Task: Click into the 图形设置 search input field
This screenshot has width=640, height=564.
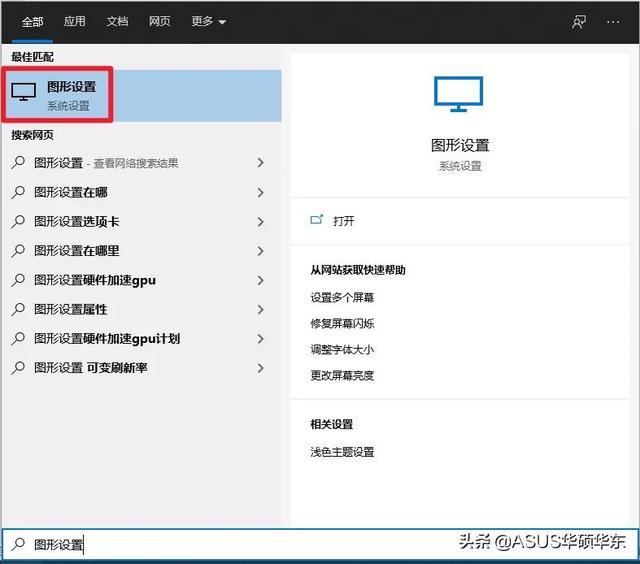Action: (x=320, y=544)
